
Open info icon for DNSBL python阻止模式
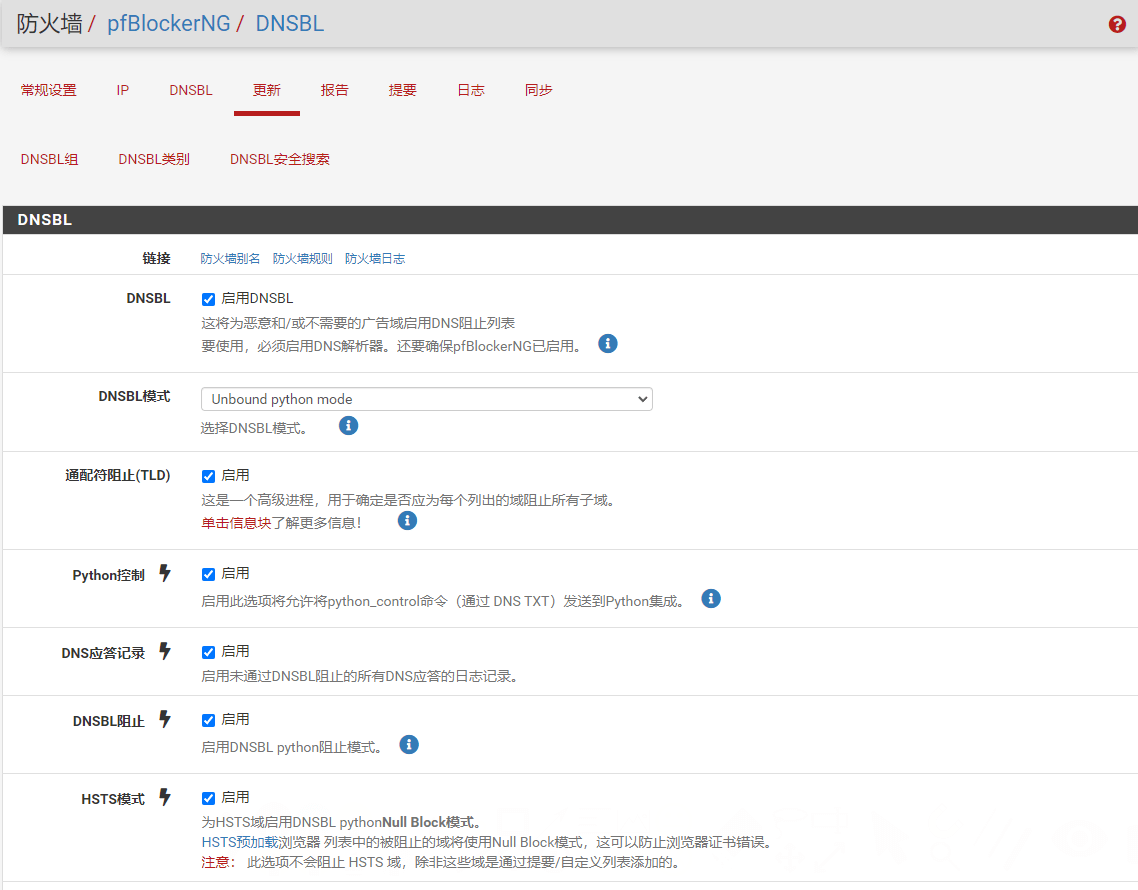pyautogui.click(x=409, y=745)
